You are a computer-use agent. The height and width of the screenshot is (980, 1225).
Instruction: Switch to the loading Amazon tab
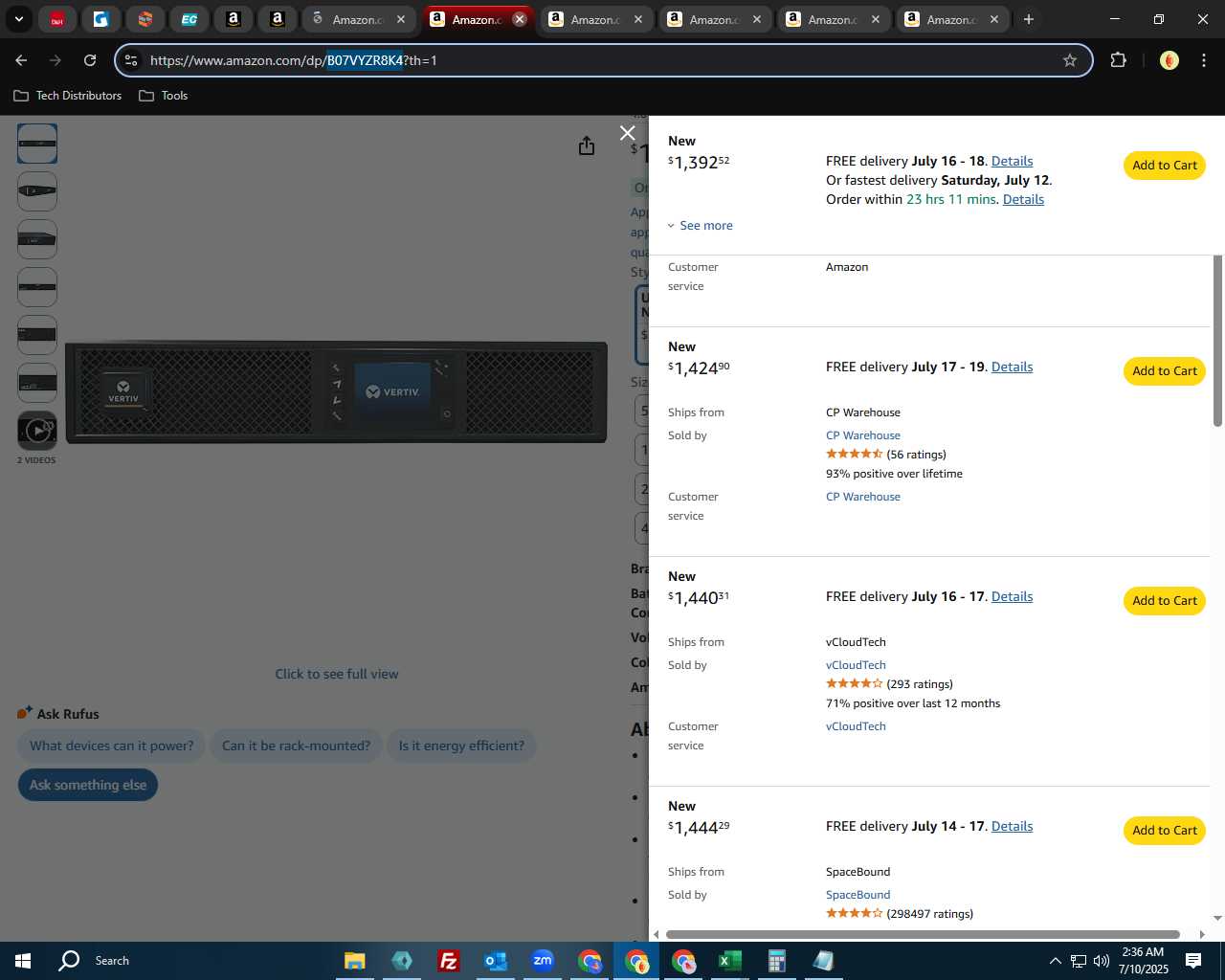point(358,19)
